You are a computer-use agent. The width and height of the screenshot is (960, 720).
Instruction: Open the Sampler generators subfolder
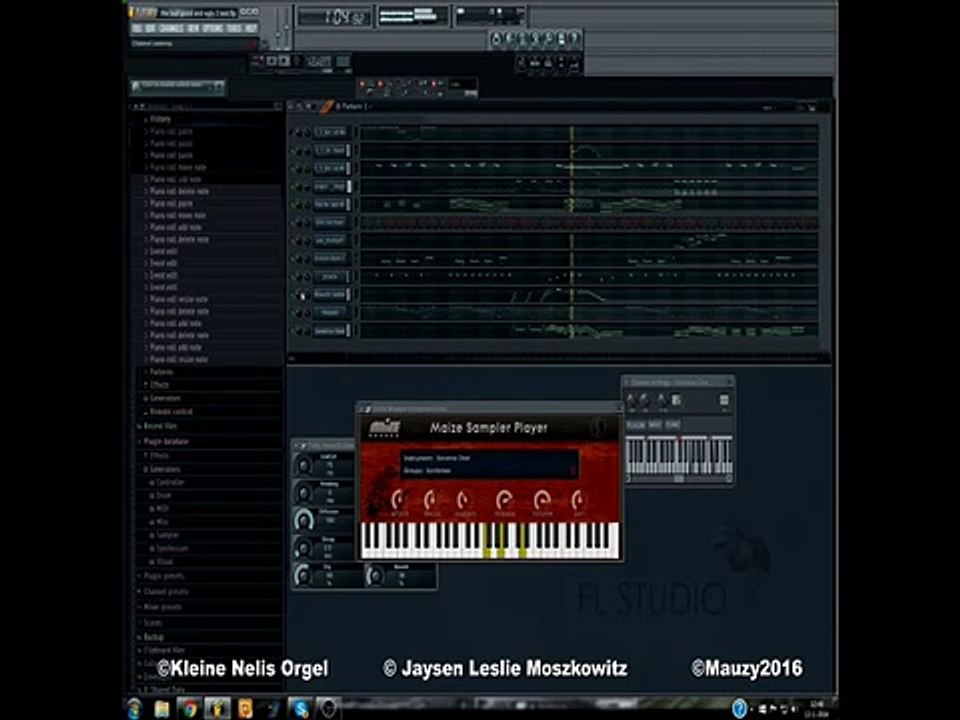point(165,535)
